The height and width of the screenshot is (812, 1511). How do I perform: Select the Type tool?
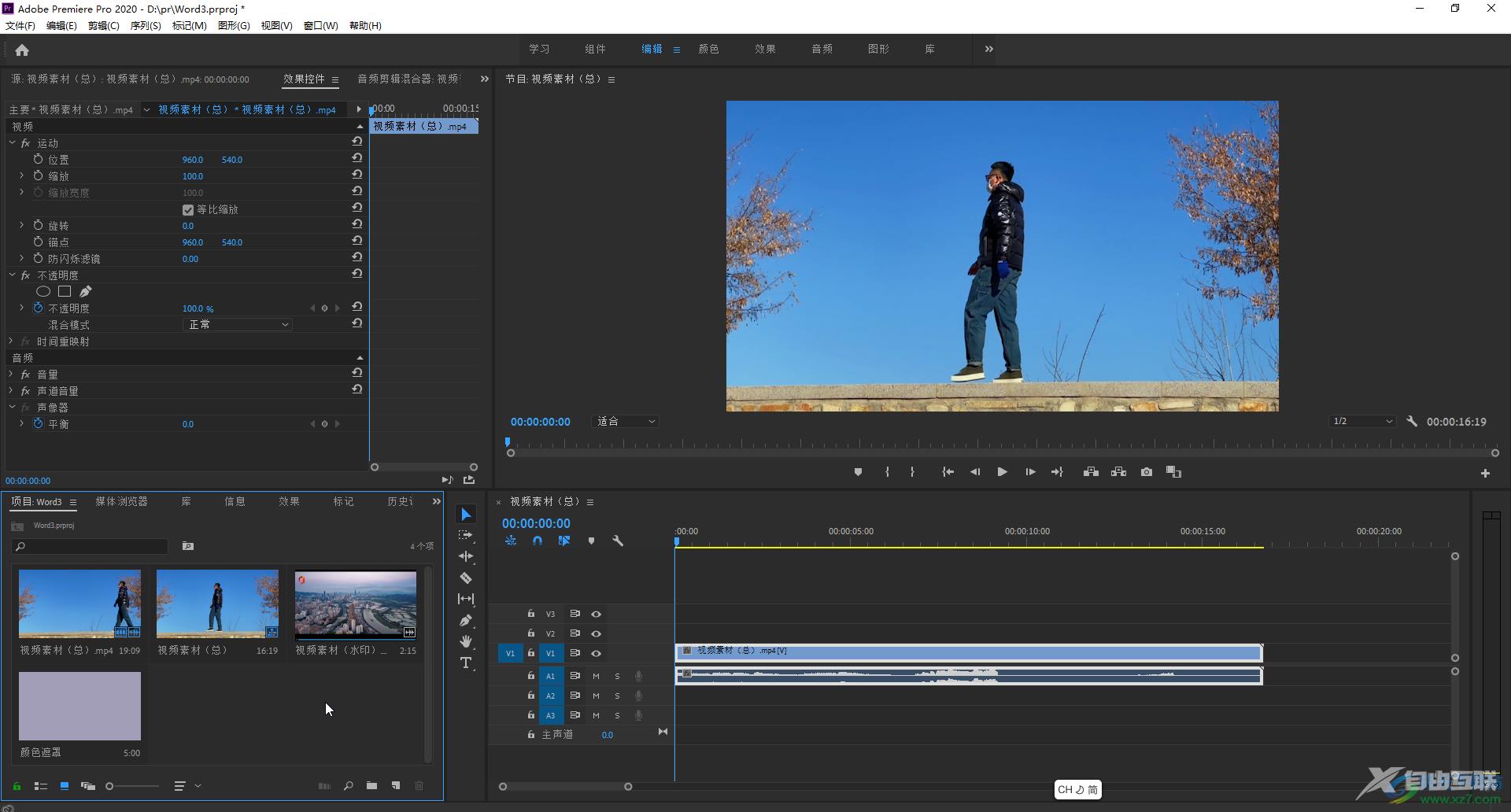coord(466,663)
